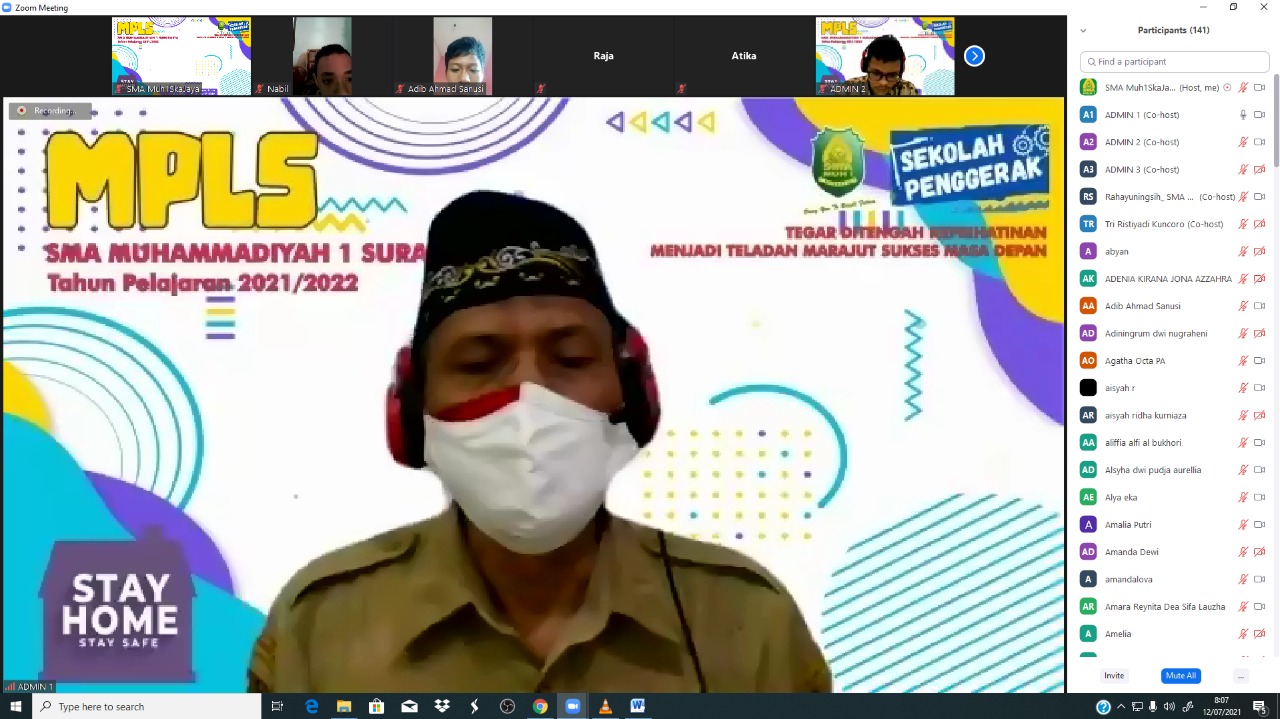Click ADMIN 2 muted microphone icon
This screenshot has height=719, width=1280.
[x=1243, y=142]
